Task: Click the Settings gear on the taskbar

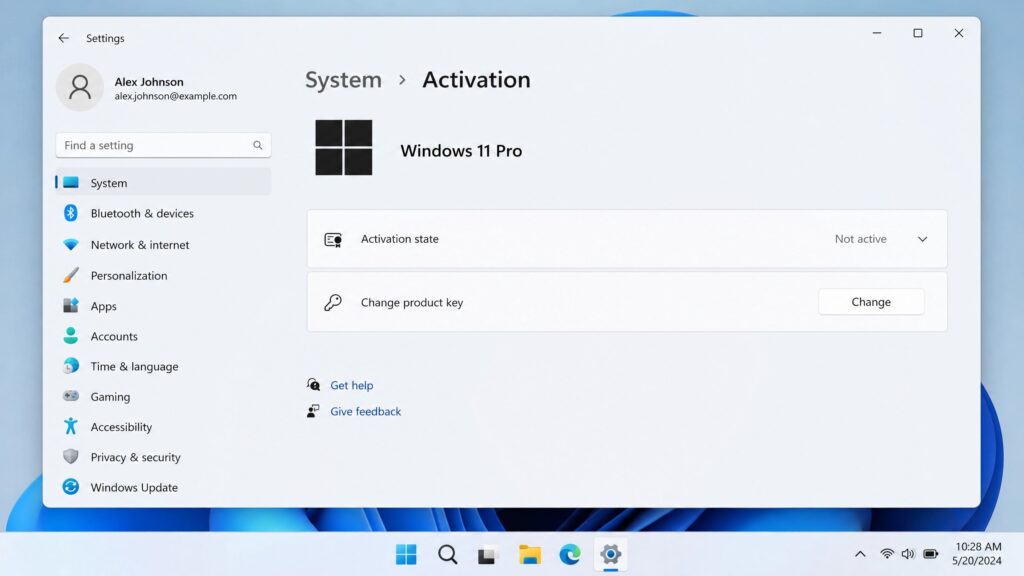Action: 611,554
